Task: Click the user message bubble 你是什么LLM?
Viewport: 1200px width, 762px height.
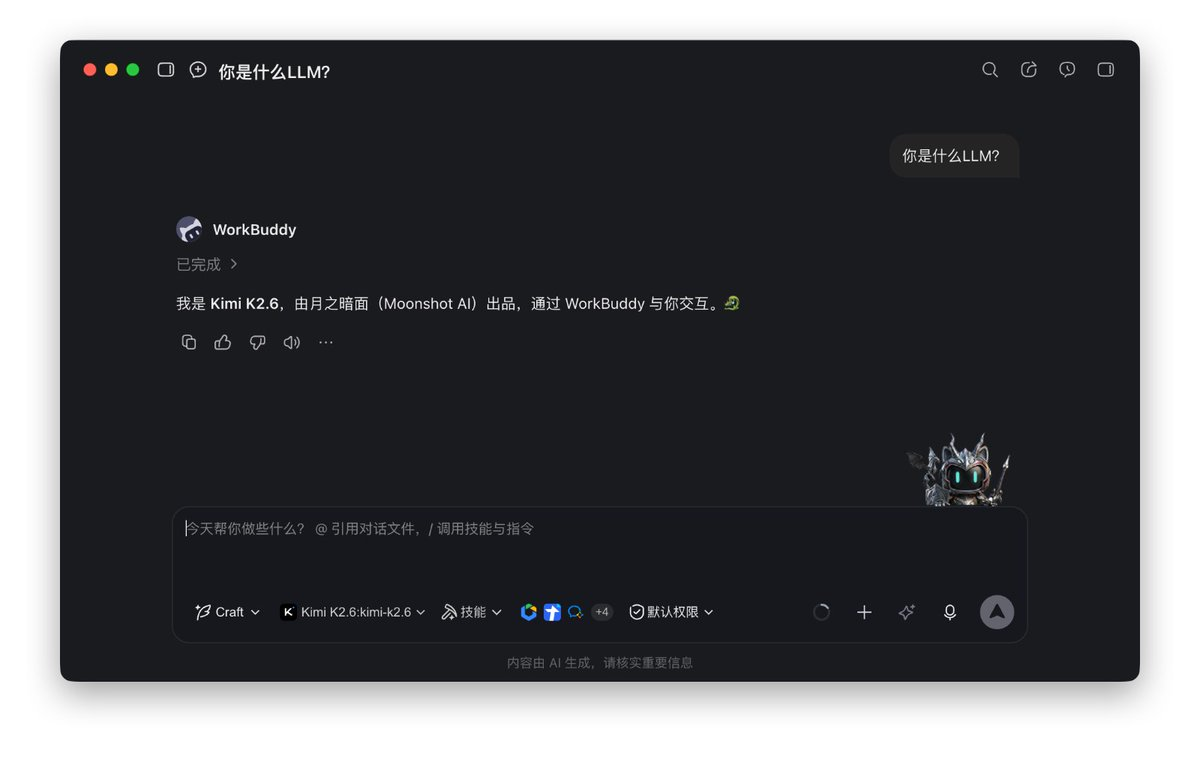Action: [x=954, y=156]
